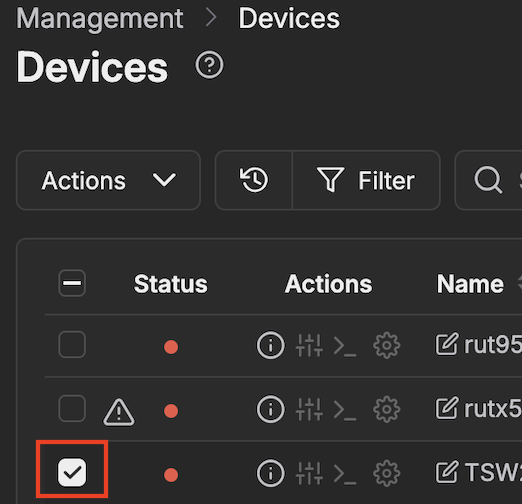The height and width of the screenshot is (504, 522).
Task: Sort by the Name column header
Action: 470,284
